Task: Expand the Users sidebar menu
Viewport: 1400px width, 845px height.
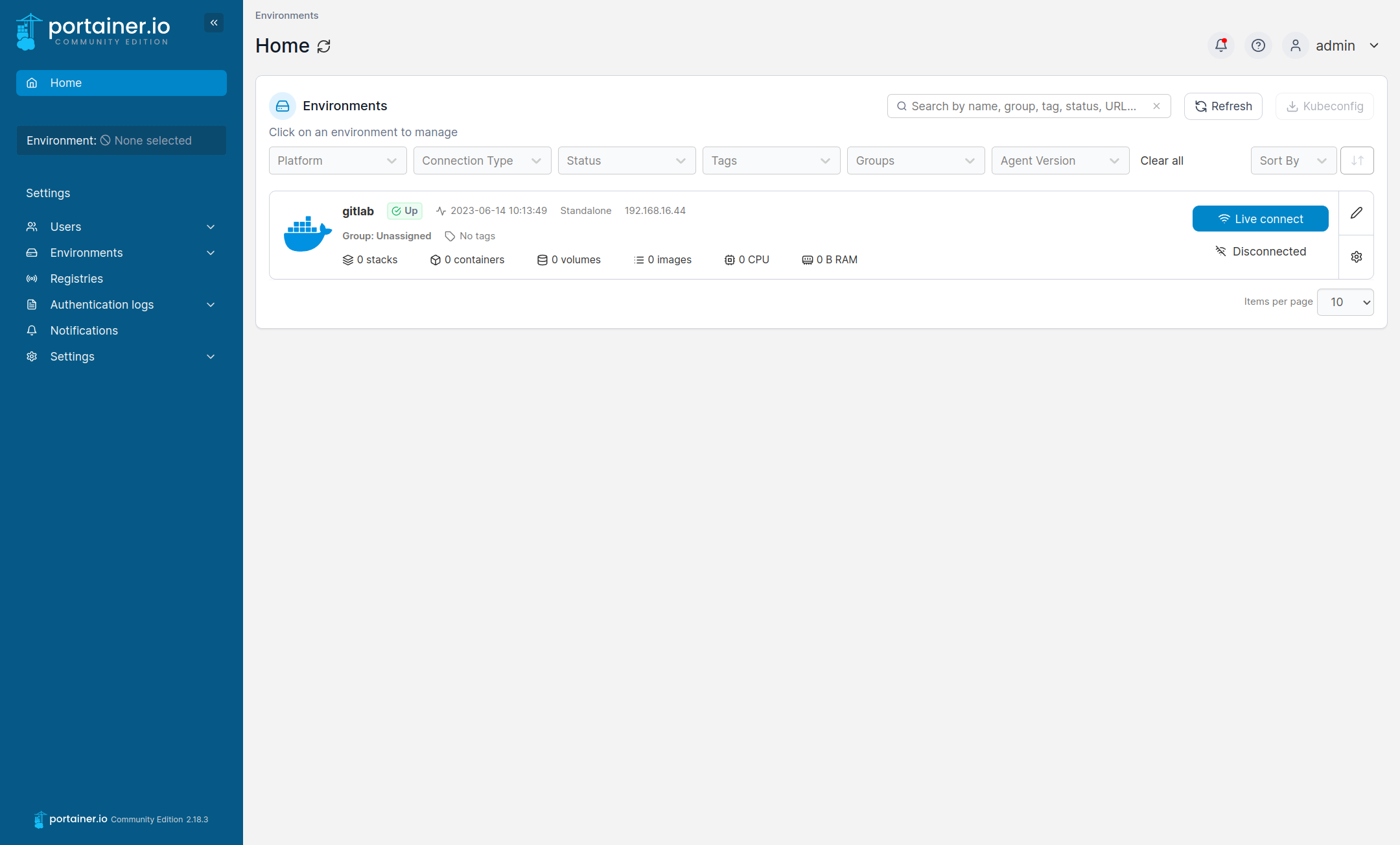Action: 121,226
